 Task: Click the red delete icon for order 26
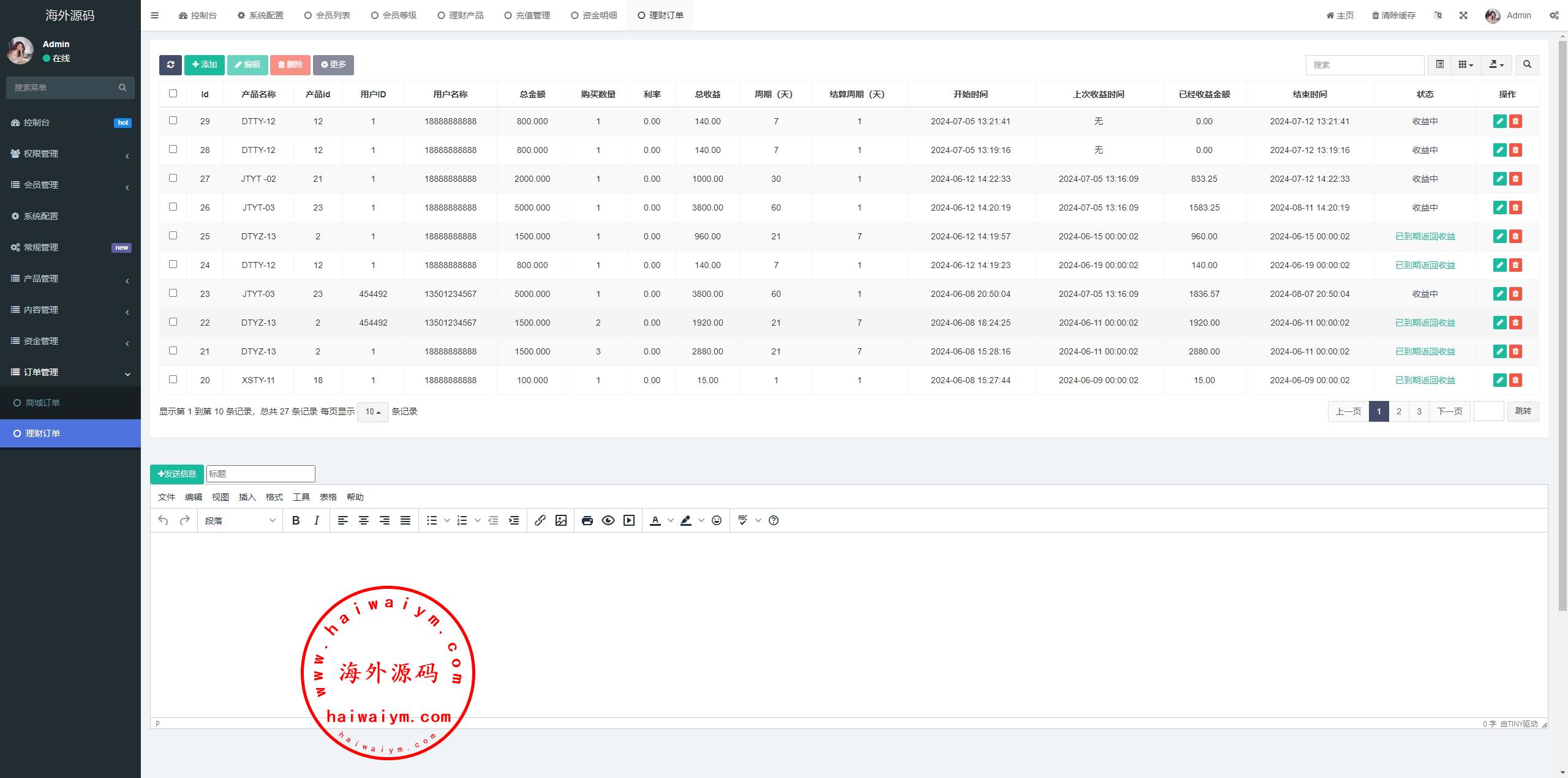pyautogui.click(x=1515, y=208)
